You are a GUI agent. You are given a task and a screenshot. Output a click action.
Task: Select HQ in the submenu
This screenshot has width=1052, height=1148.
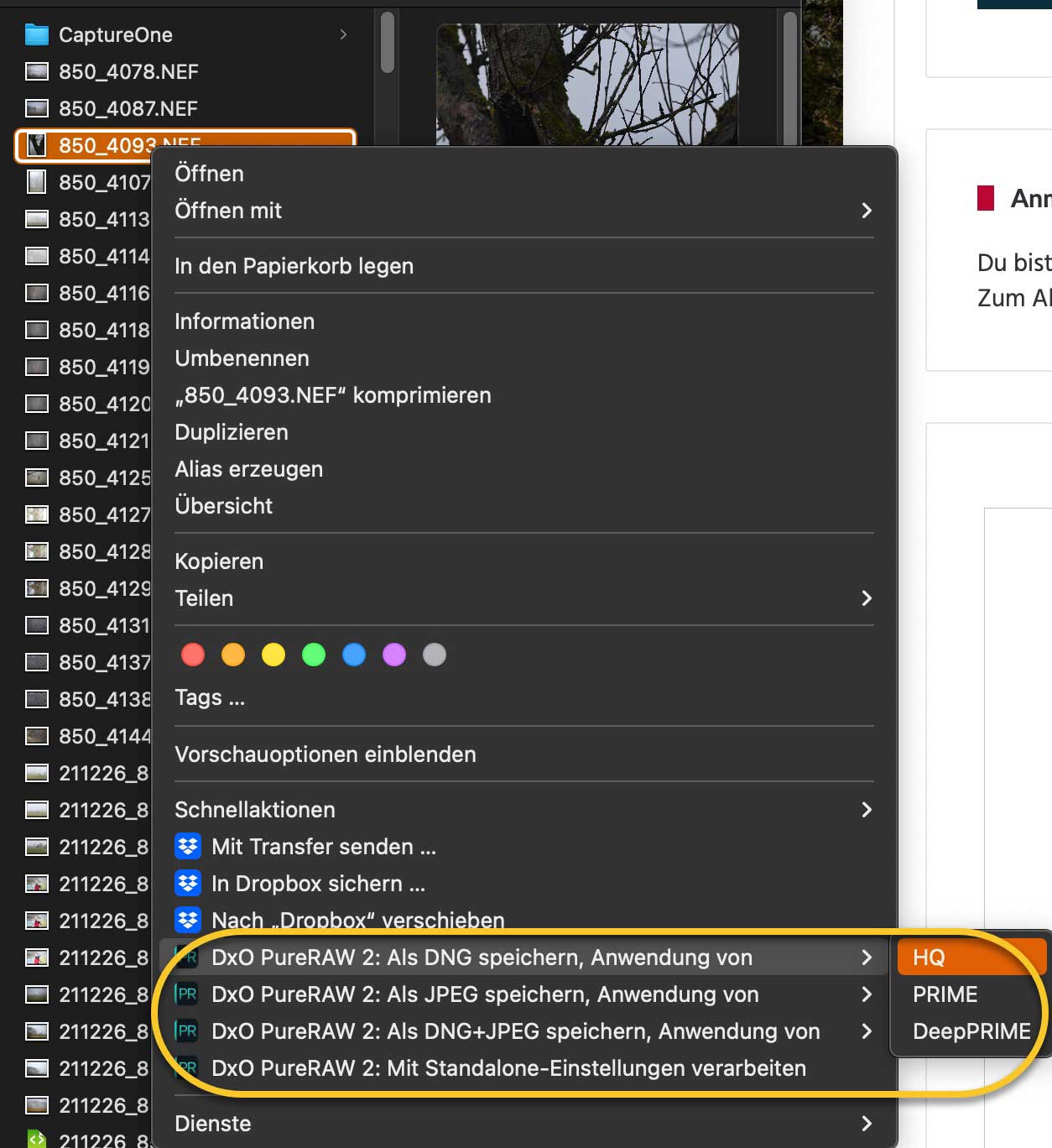971,958
